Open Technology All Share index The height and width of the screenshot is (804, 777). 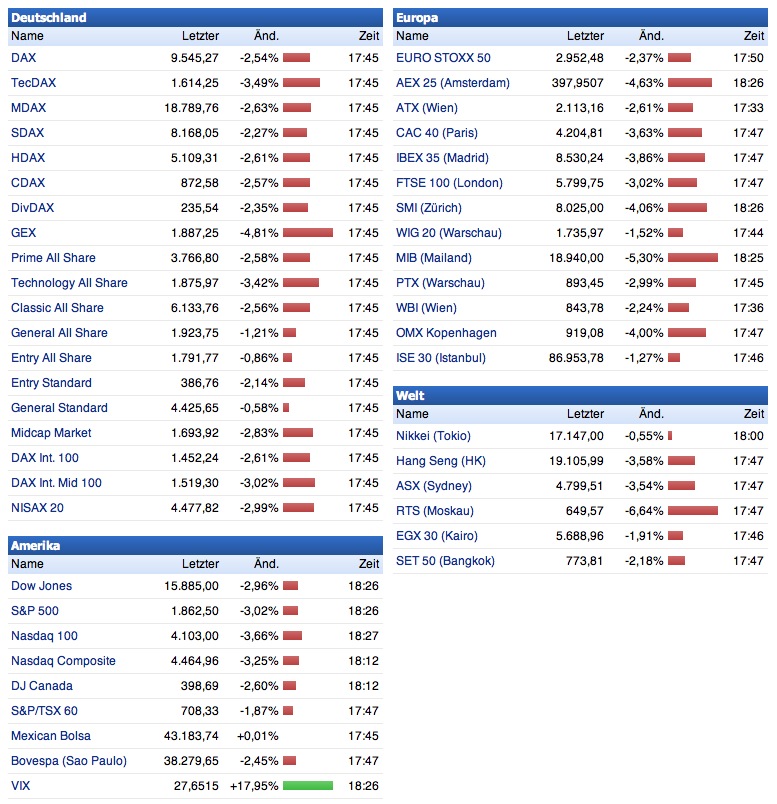click(69, 283)
